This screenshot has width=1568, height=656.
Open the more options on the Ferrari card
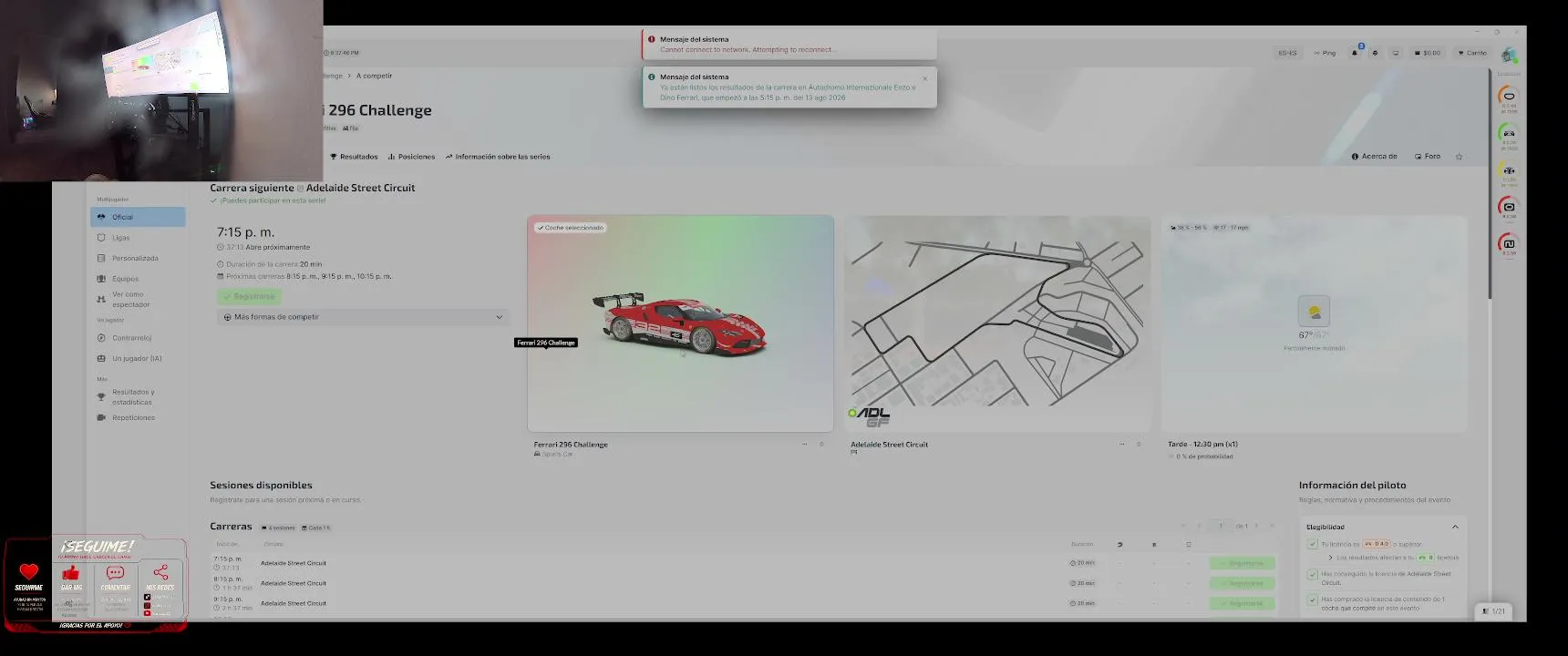pos(804,445)
